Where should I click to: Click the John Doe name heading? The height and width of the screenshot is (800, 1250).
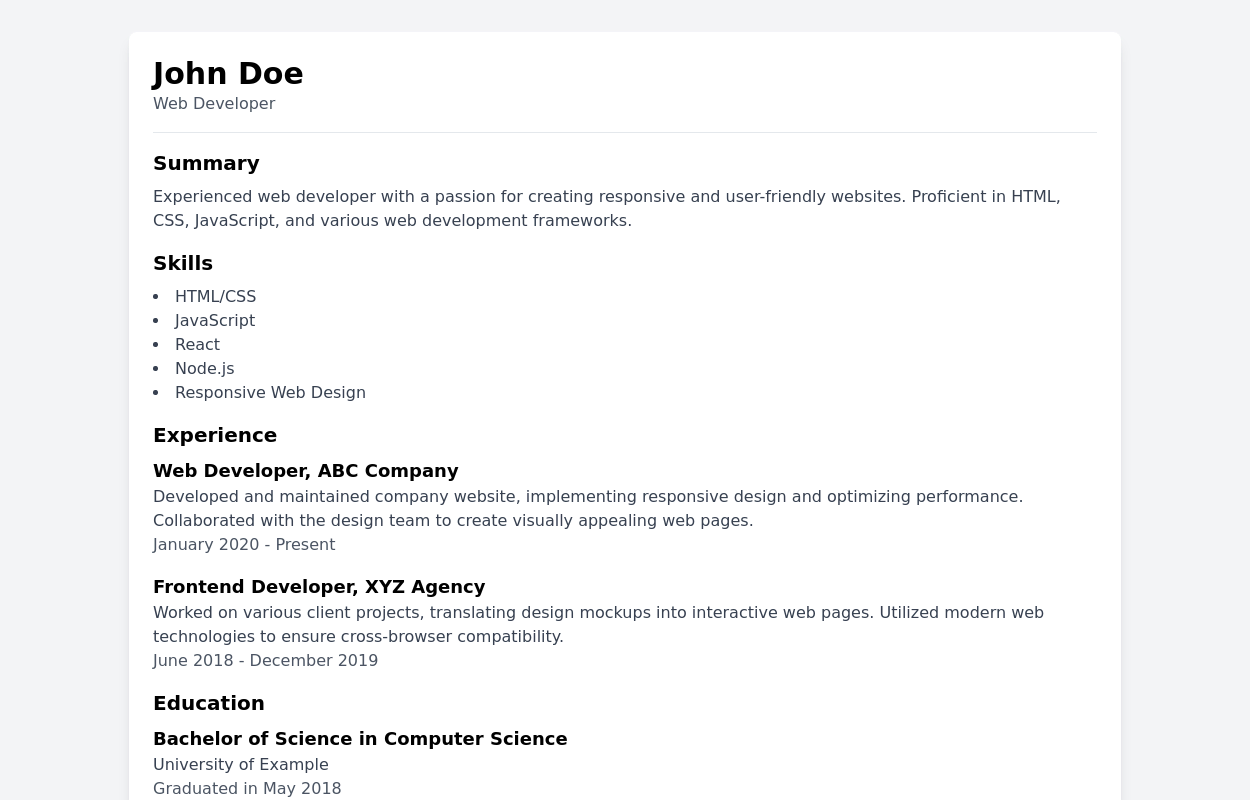pos(228,74)
